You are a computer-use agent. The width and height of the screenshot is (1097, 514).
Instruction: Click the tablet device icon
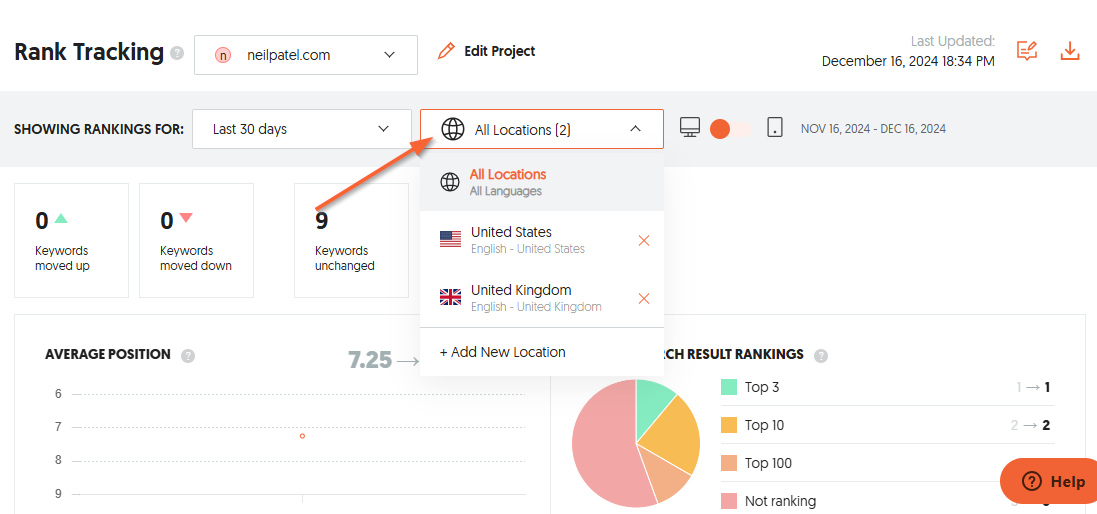(775, 128)
